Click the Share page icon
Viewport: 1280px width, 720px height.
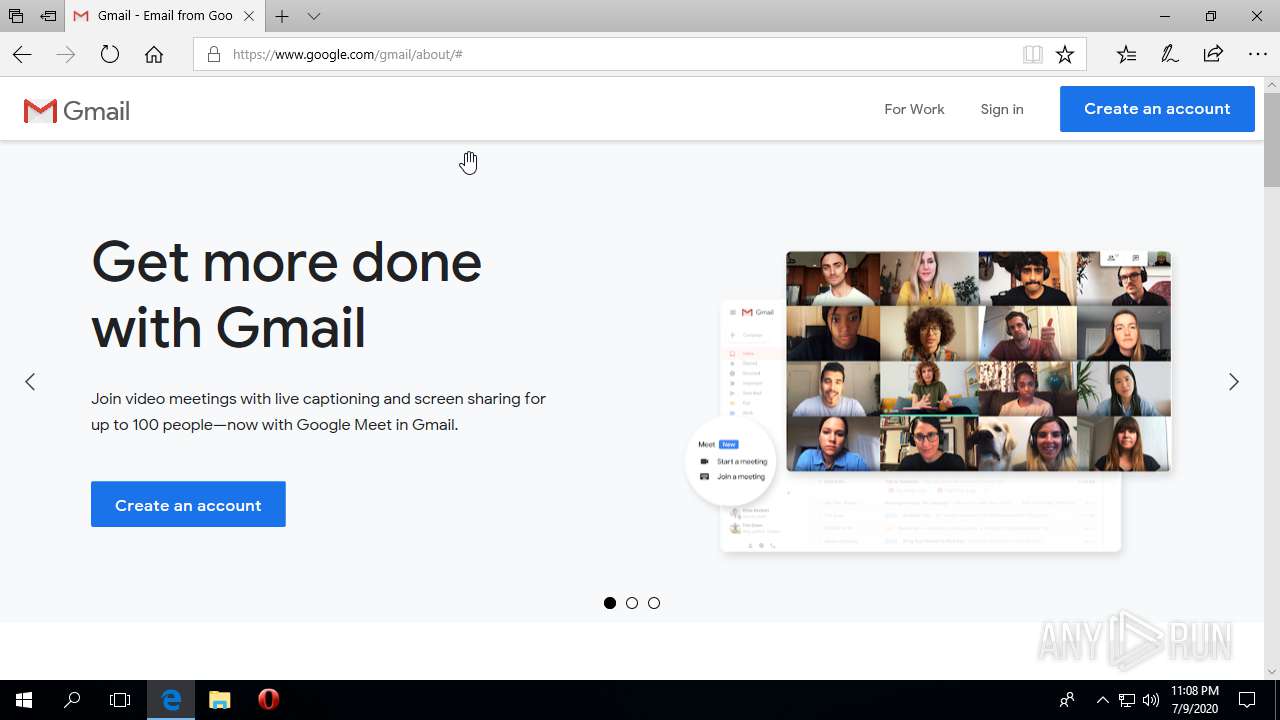(x=1213, y=55)
